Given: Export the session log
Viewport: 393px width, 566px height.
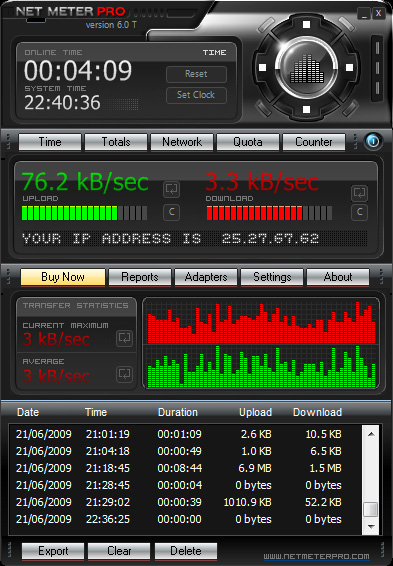Looking at the screenshot, I should pyautogui.click(x=53, y=551).
